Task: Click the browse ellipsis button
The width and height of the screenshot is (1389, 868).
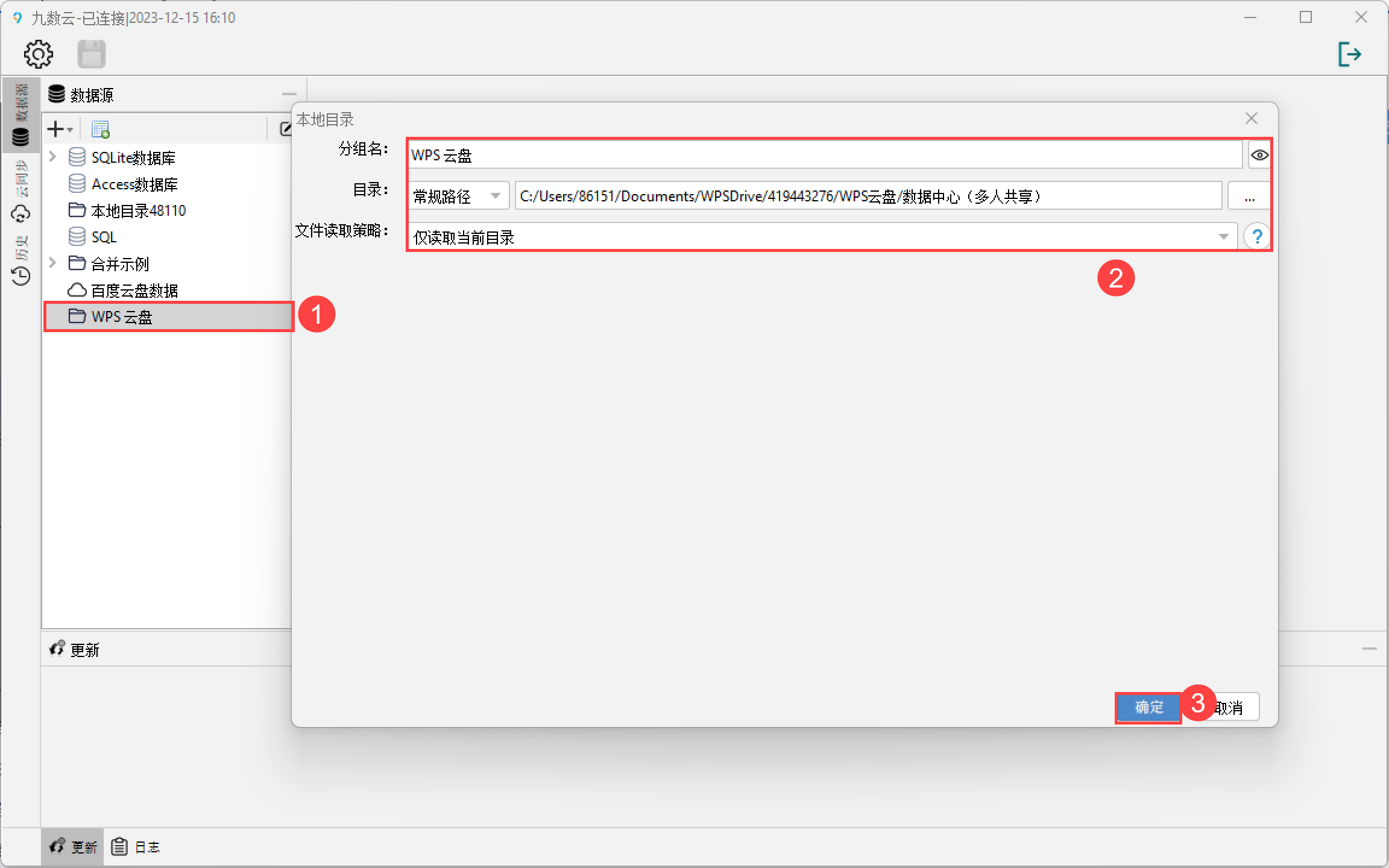Action: click(1249, 196)
